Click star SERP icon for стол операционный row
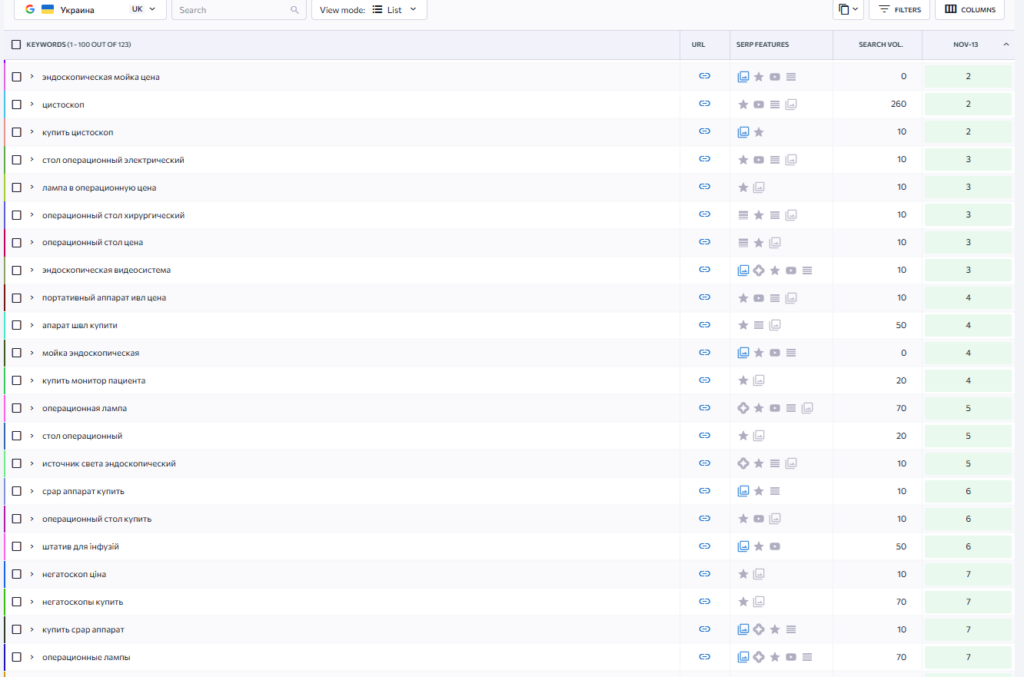 coord(743,436)
